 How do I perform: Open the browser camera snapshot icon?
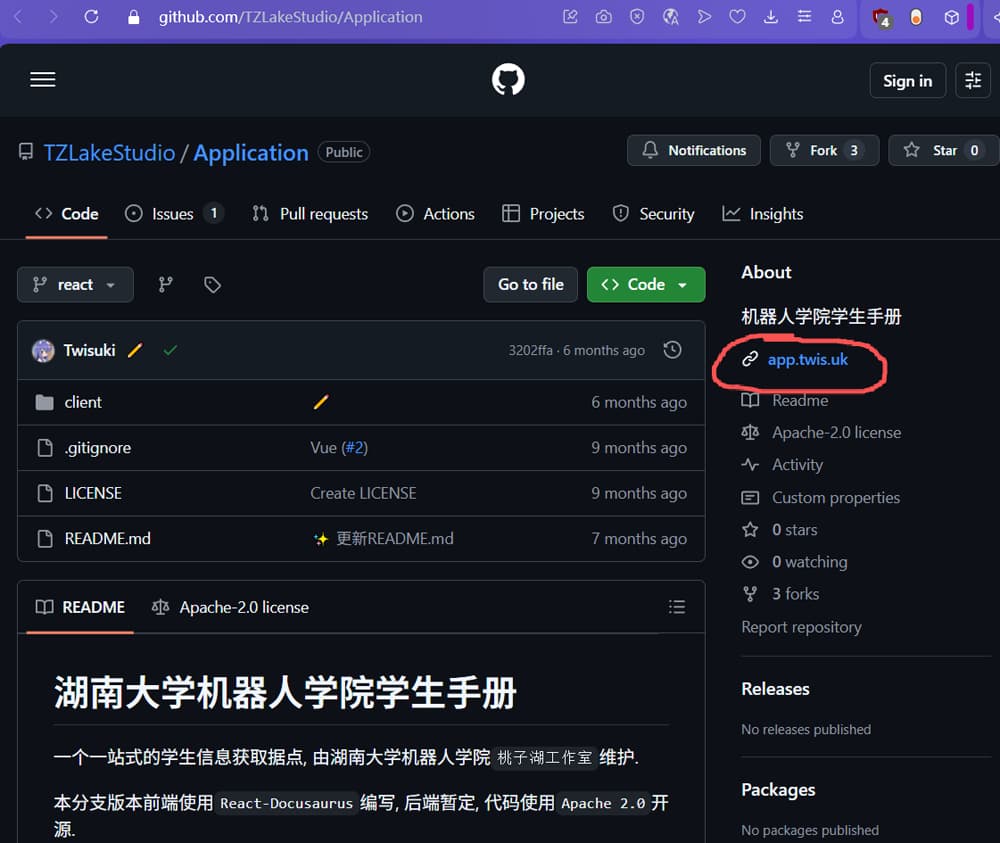(x=603, y=17)
